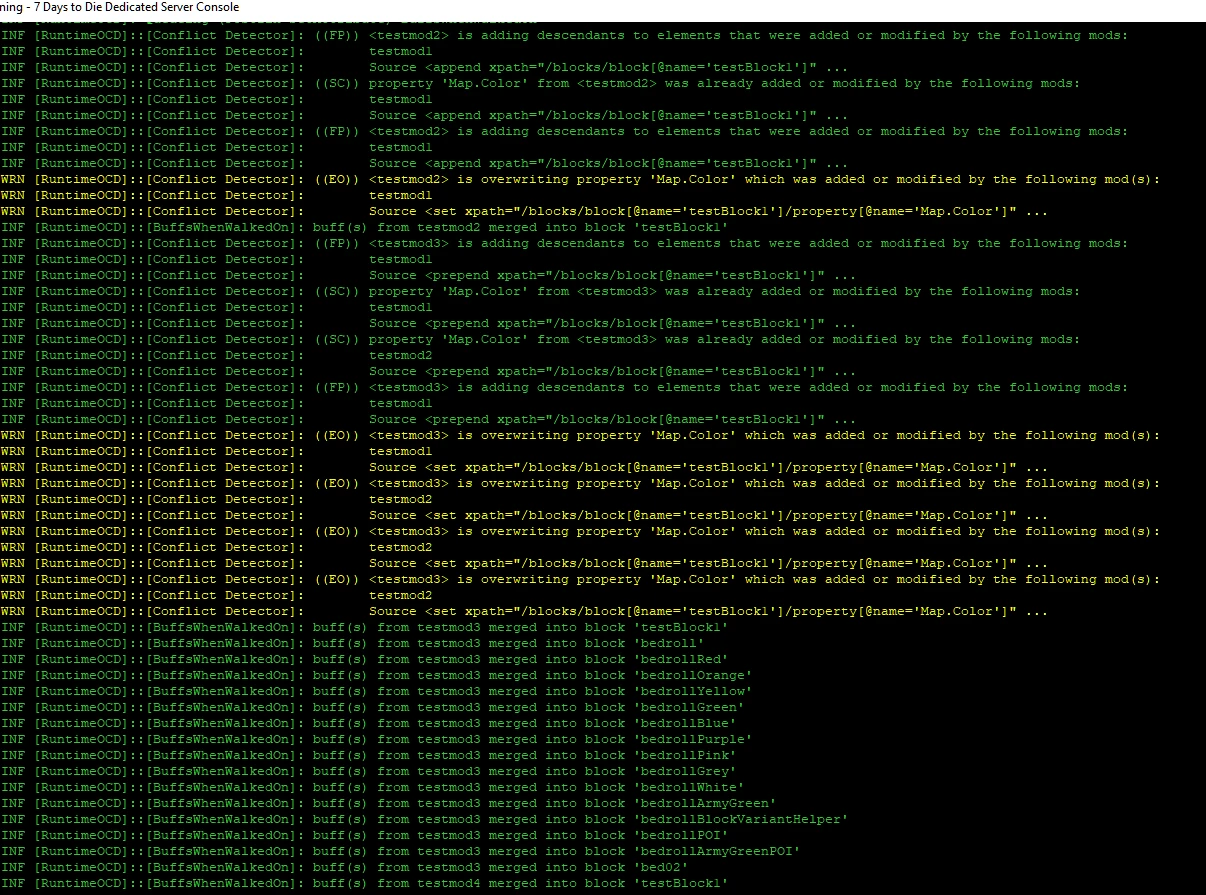Select the log line ending in 'bedrollPOI'
Viewport: 1206px width, 895px height.
coord(365,835)
